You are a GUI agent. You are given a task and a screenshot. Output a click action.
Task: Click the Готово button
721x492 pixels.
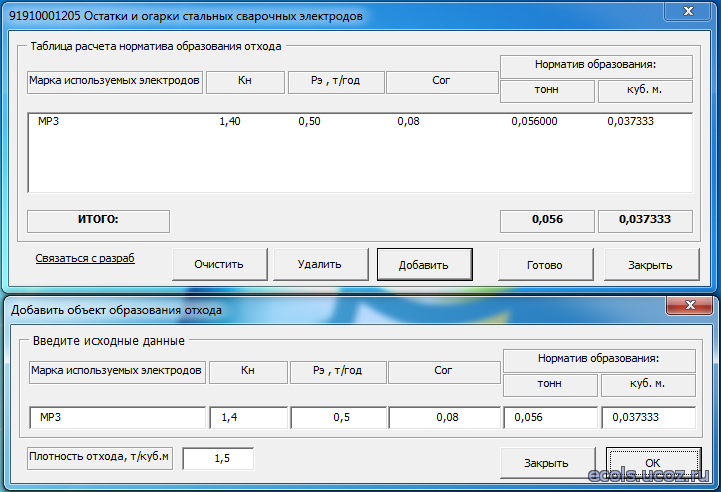(x=545, y=264)
